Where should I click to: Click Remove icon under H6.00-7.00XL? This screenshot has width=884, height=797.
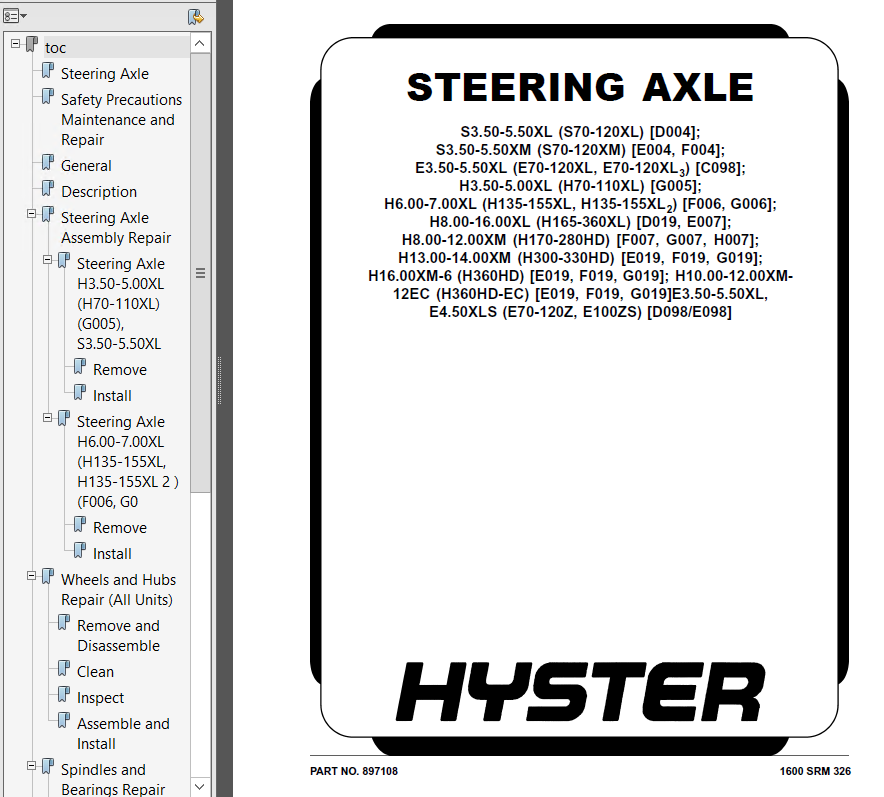click(79, 525)
